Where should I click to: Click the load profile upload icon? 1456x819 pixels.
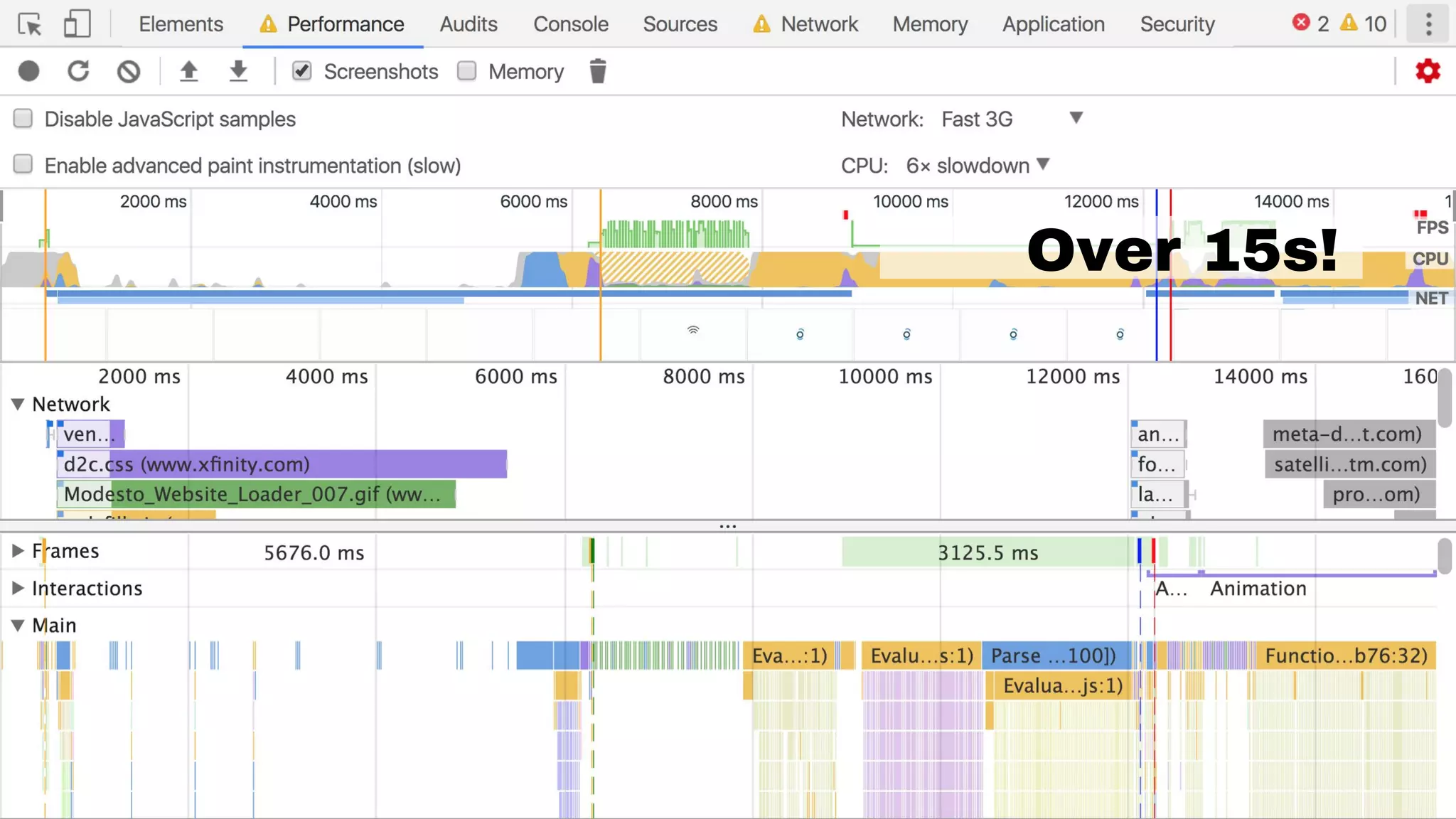(x=188, y=71)
